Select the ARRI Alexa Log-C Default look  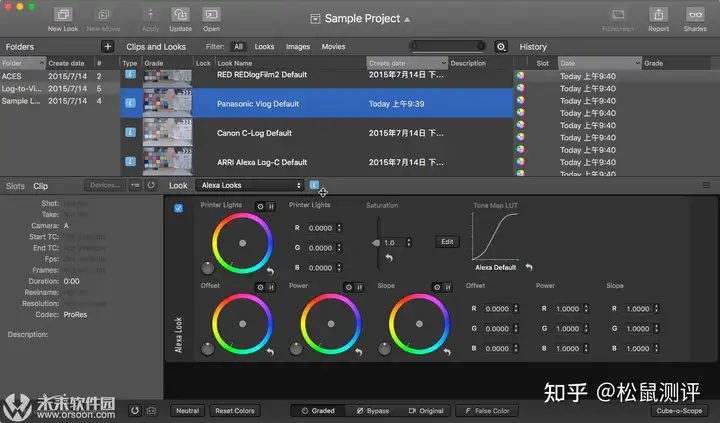pos(317,162)
